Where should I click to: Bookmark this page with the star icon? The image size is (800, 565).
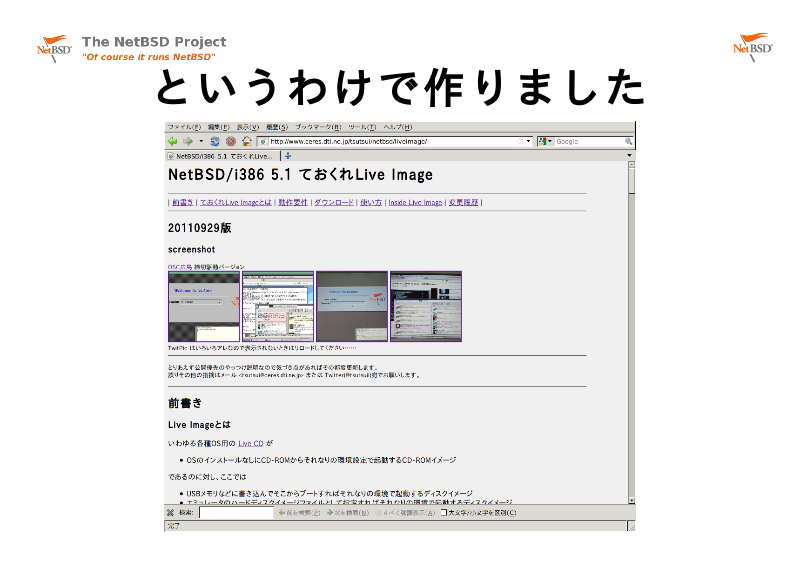(520, 141)
